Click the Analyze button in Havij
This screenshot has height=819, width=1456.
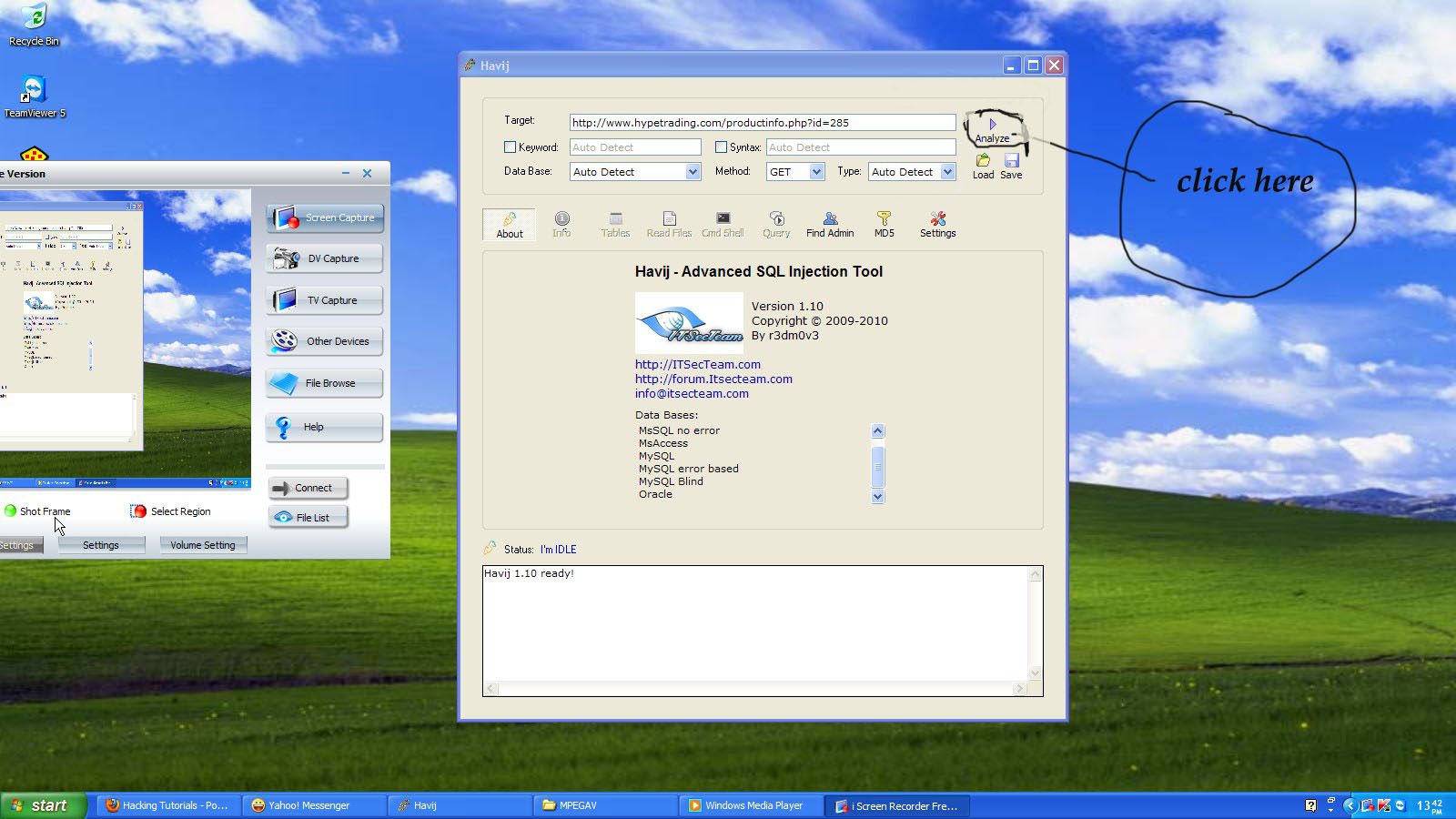coord(992,130)
